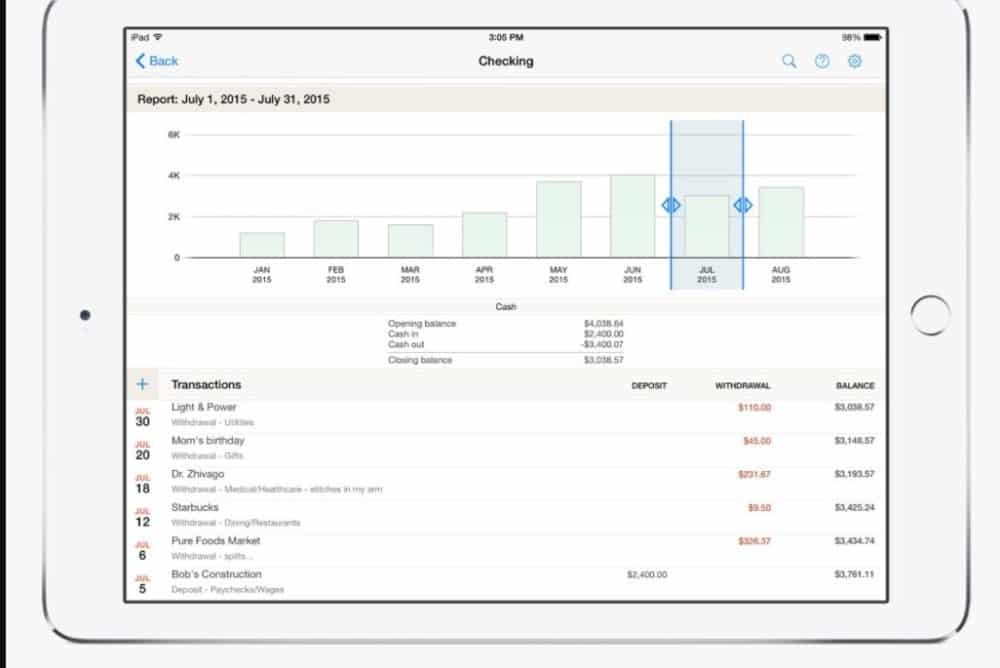Viewport: 1000px width, 668px height.
Task: Tap the Balance column header
Action: [855, 385]
